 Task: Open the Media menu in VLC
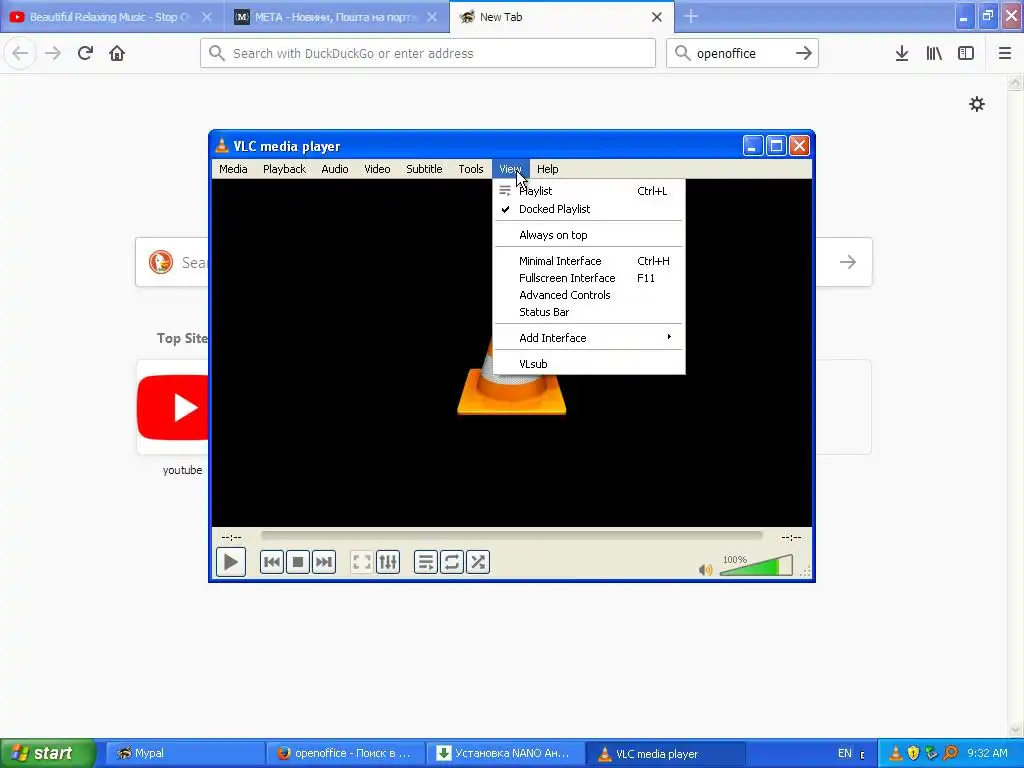[233, 169]
